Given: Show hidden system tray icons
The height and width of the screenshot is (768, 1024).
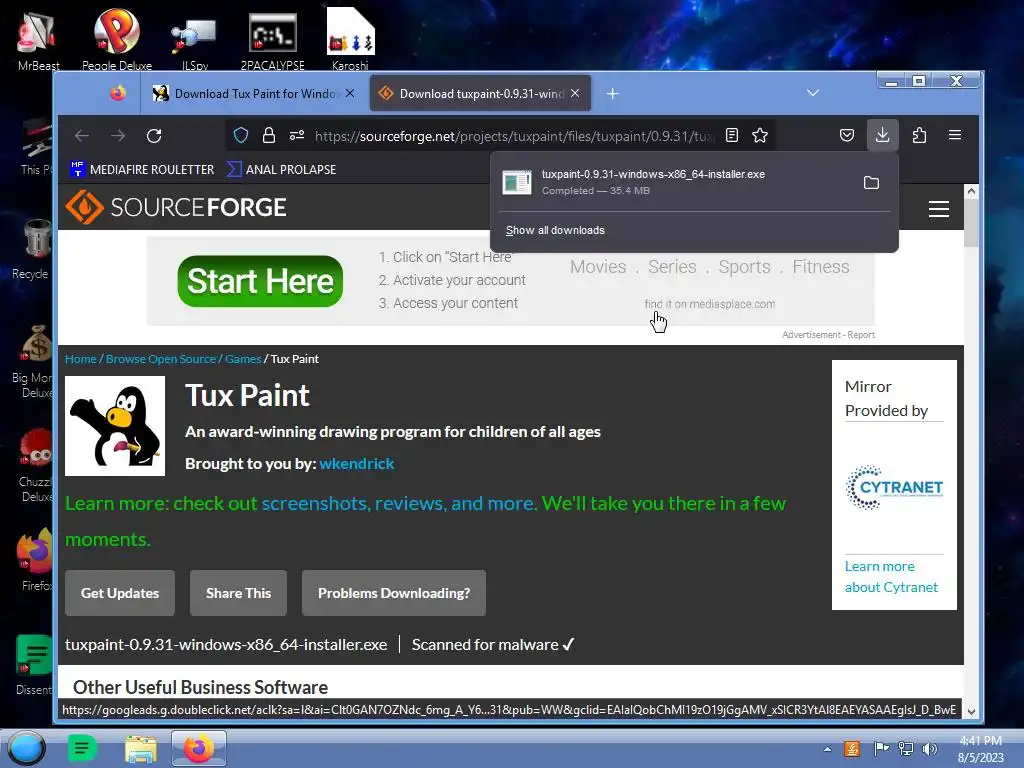Looking at the screenshot, I should 827,749.
